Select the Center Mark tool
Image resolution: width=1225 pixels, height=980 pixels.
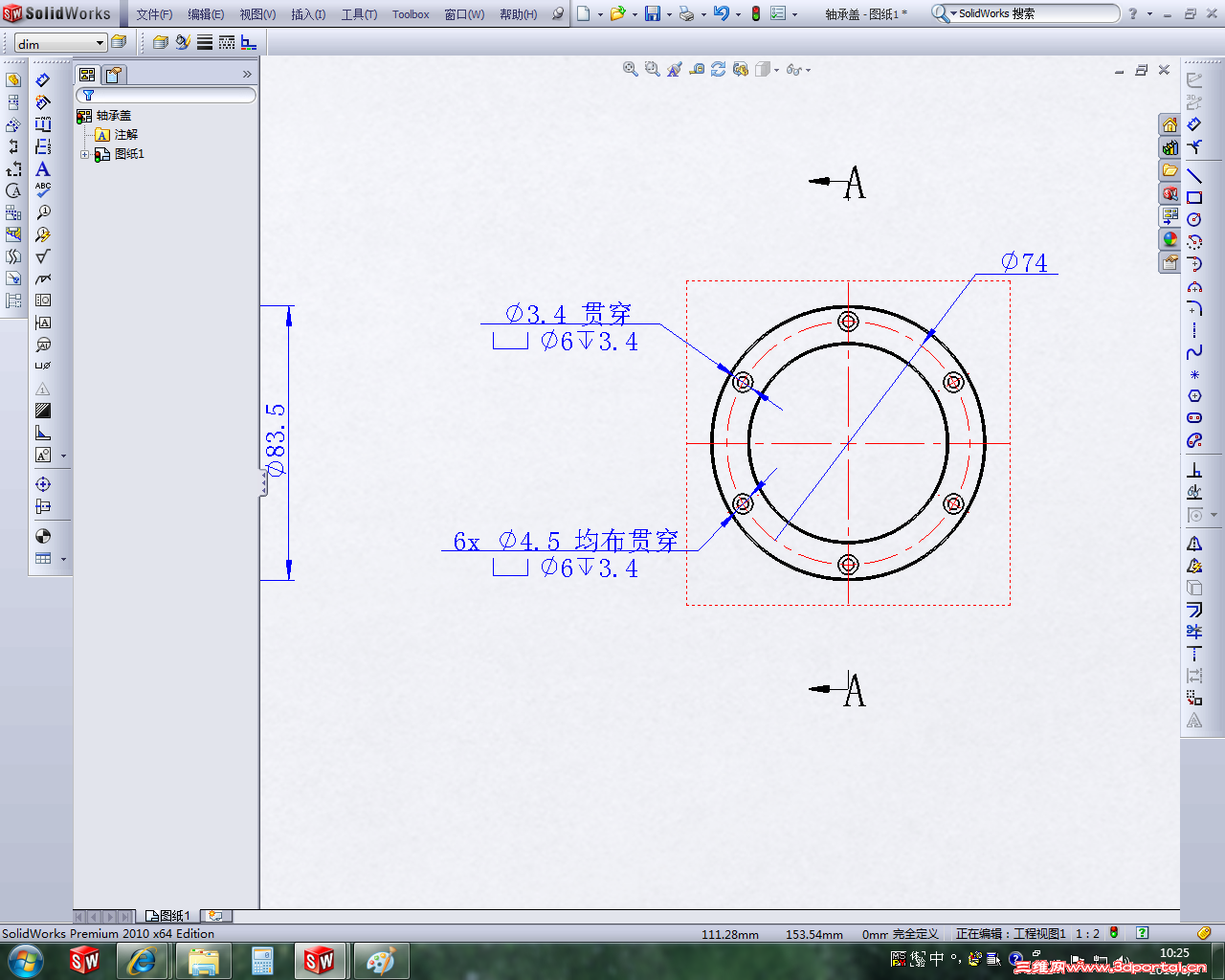click(43, 484)
